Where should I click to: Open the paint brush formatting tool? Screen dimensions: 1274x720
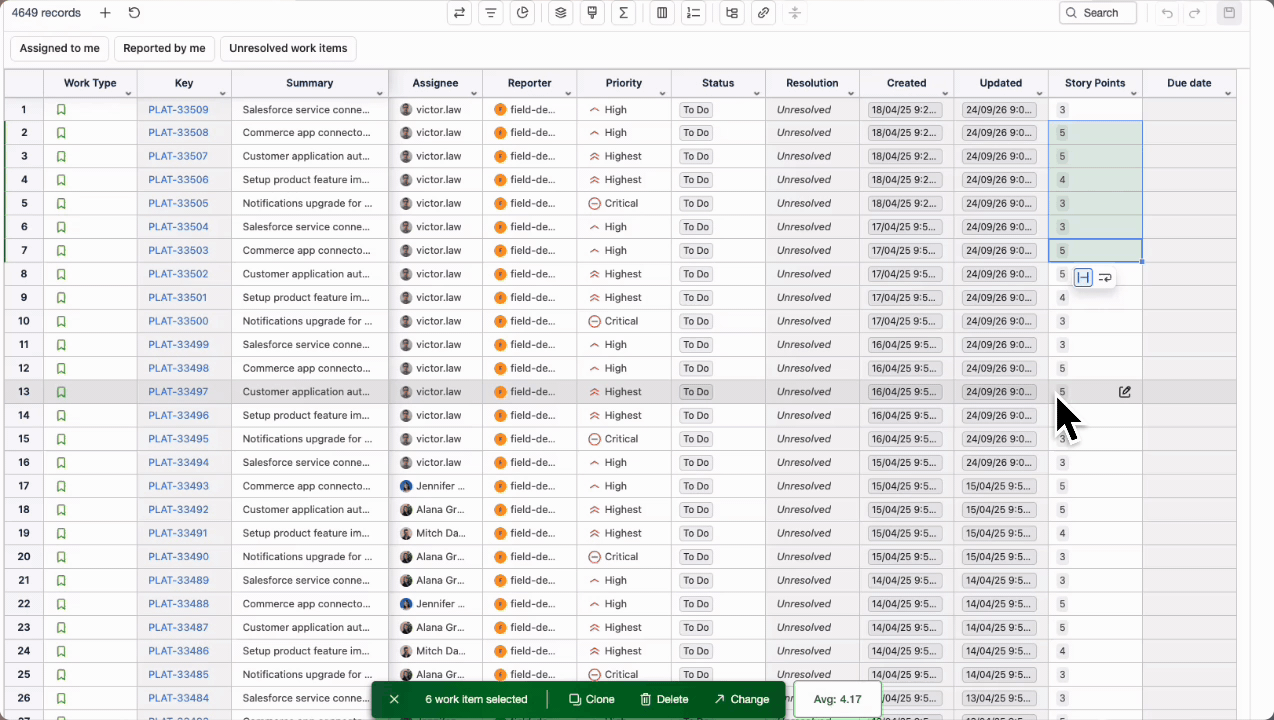(x=592, y=13)
